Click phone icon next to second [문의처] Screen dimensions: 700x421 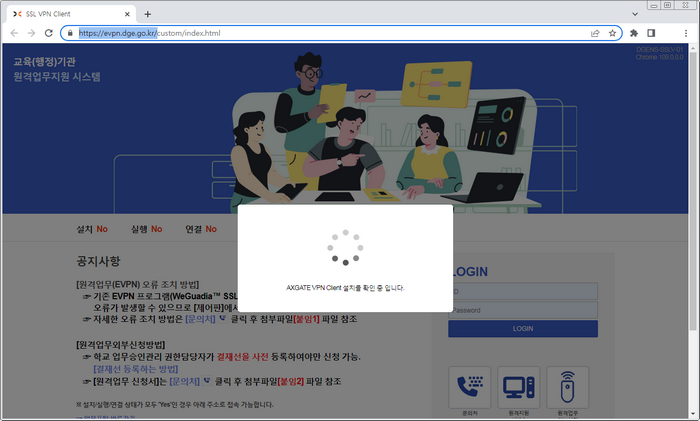point(207,381)
